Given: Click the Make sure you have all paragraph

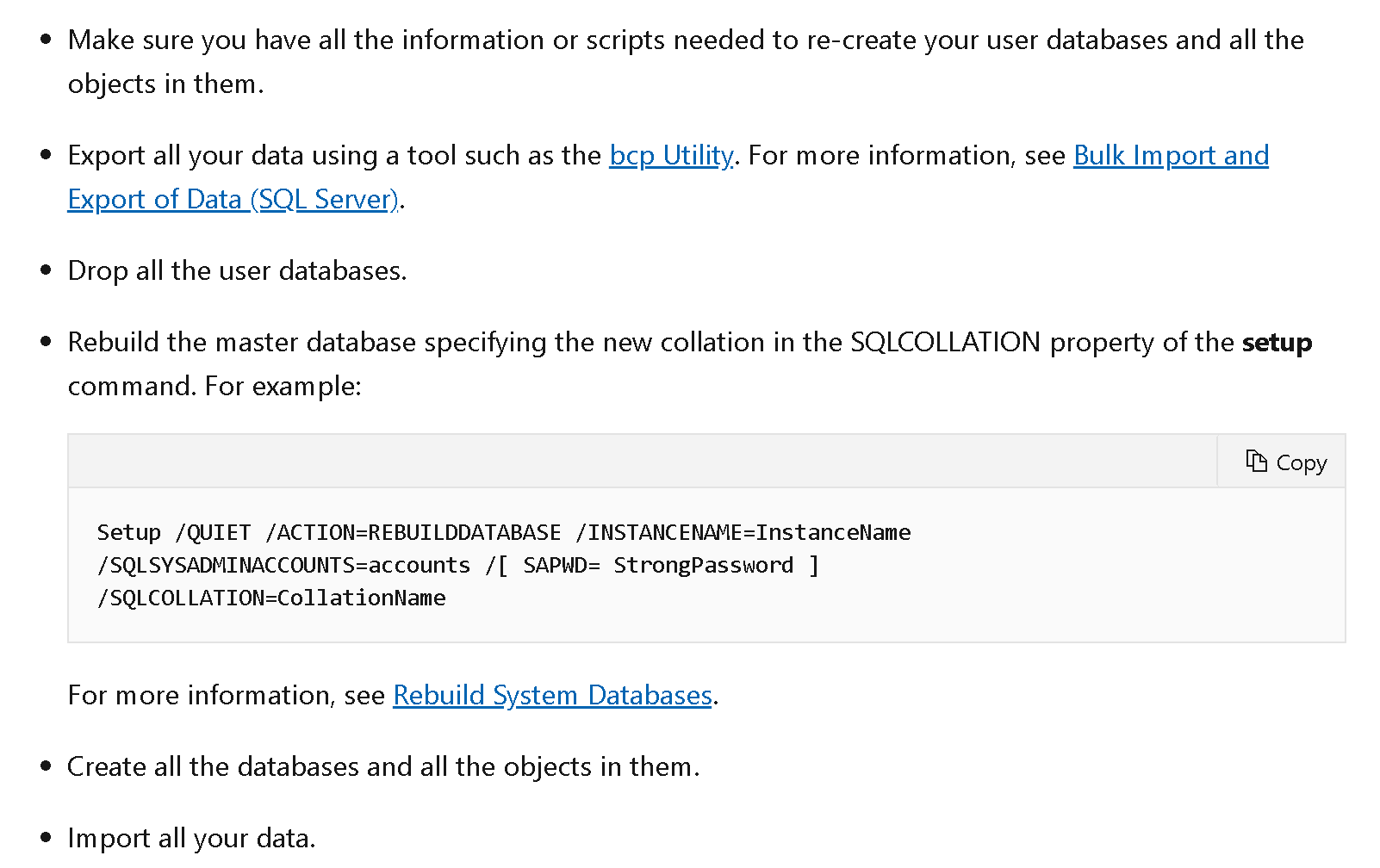Looking at the screenshot, I should (x=686, y=61).
